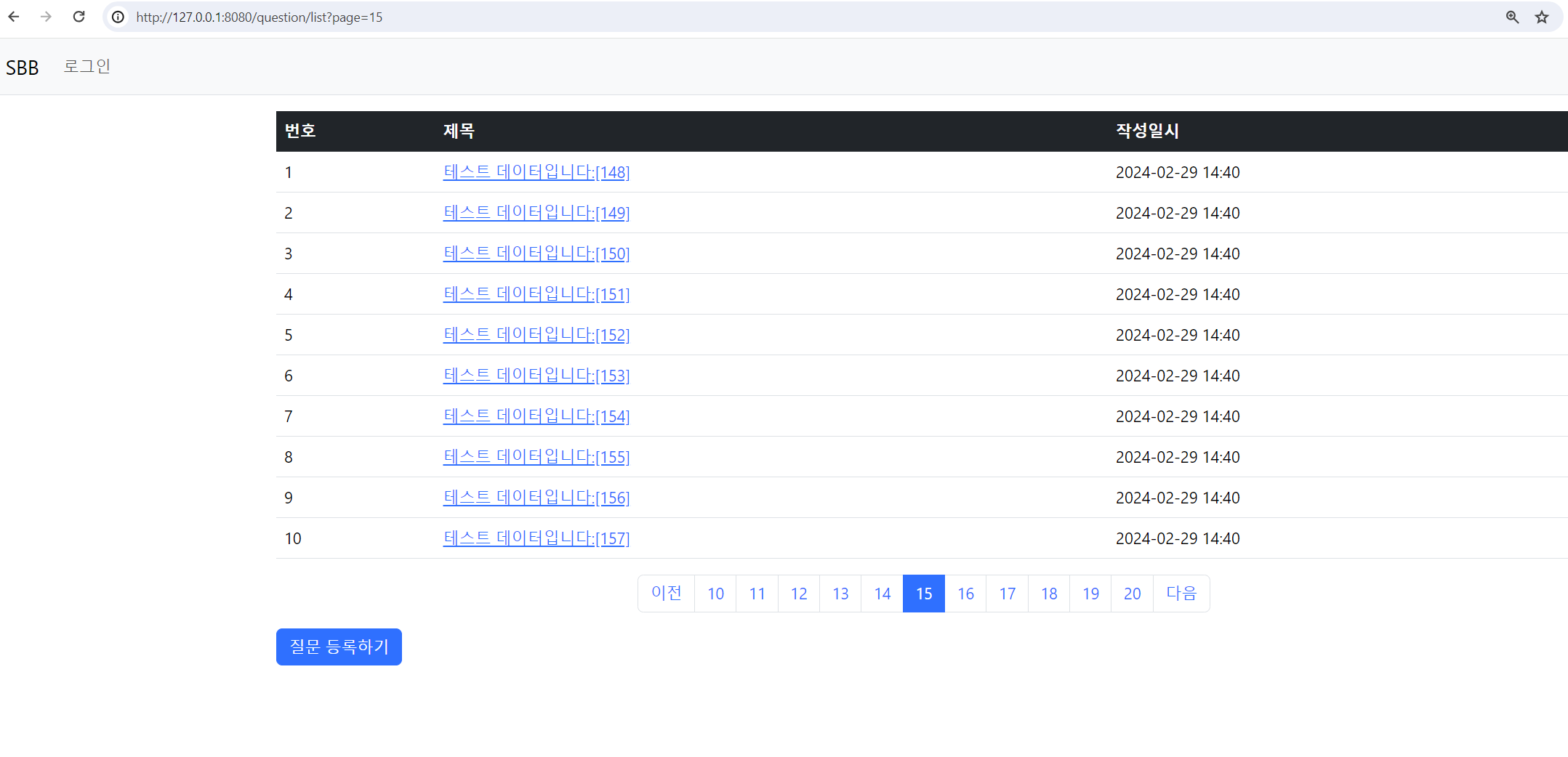Jump to page 16 in pagination

pyautogui.click(x=965, y=594)
